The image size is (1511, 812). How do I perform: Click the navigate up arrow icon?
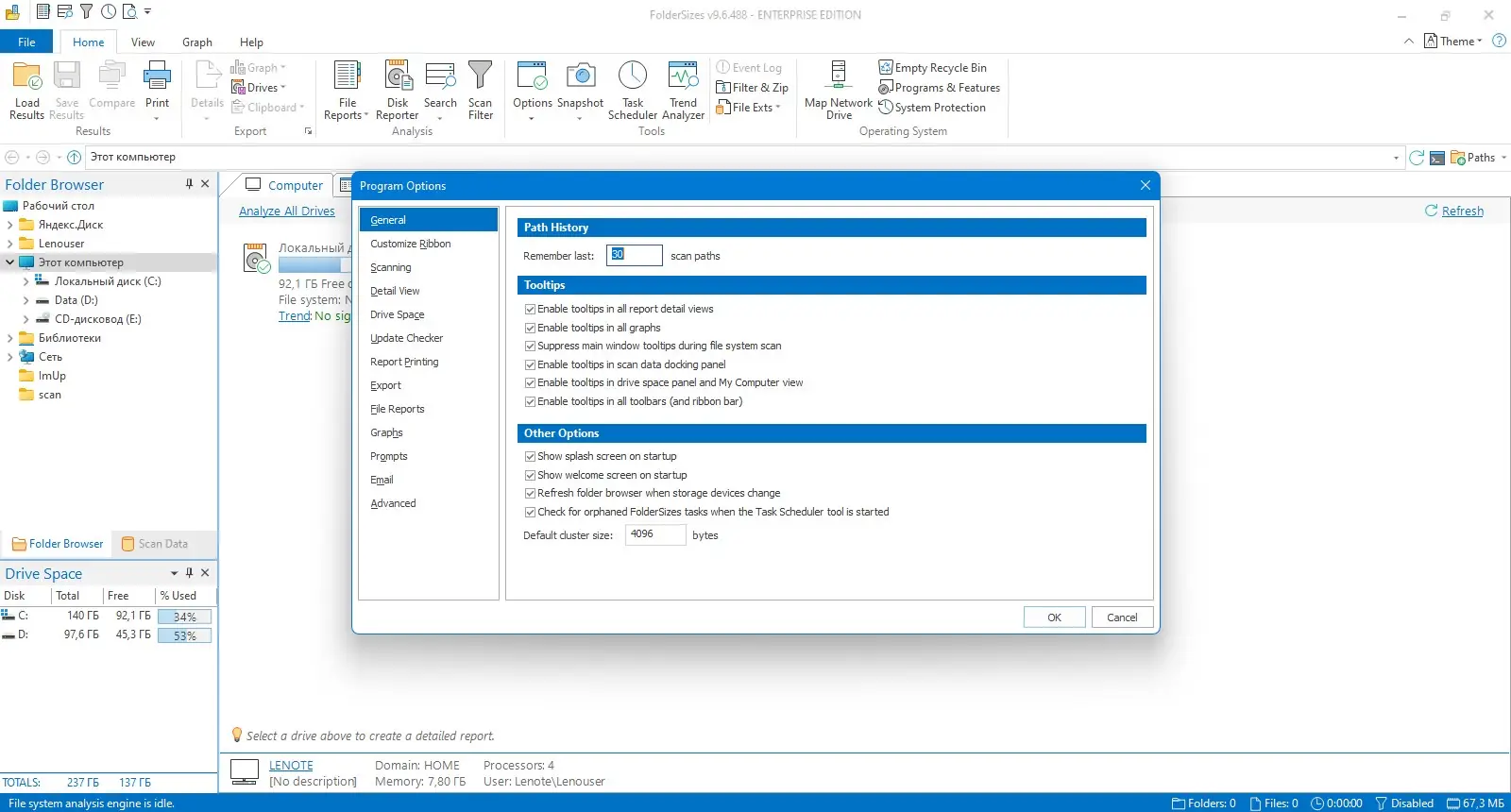(74, 158)
